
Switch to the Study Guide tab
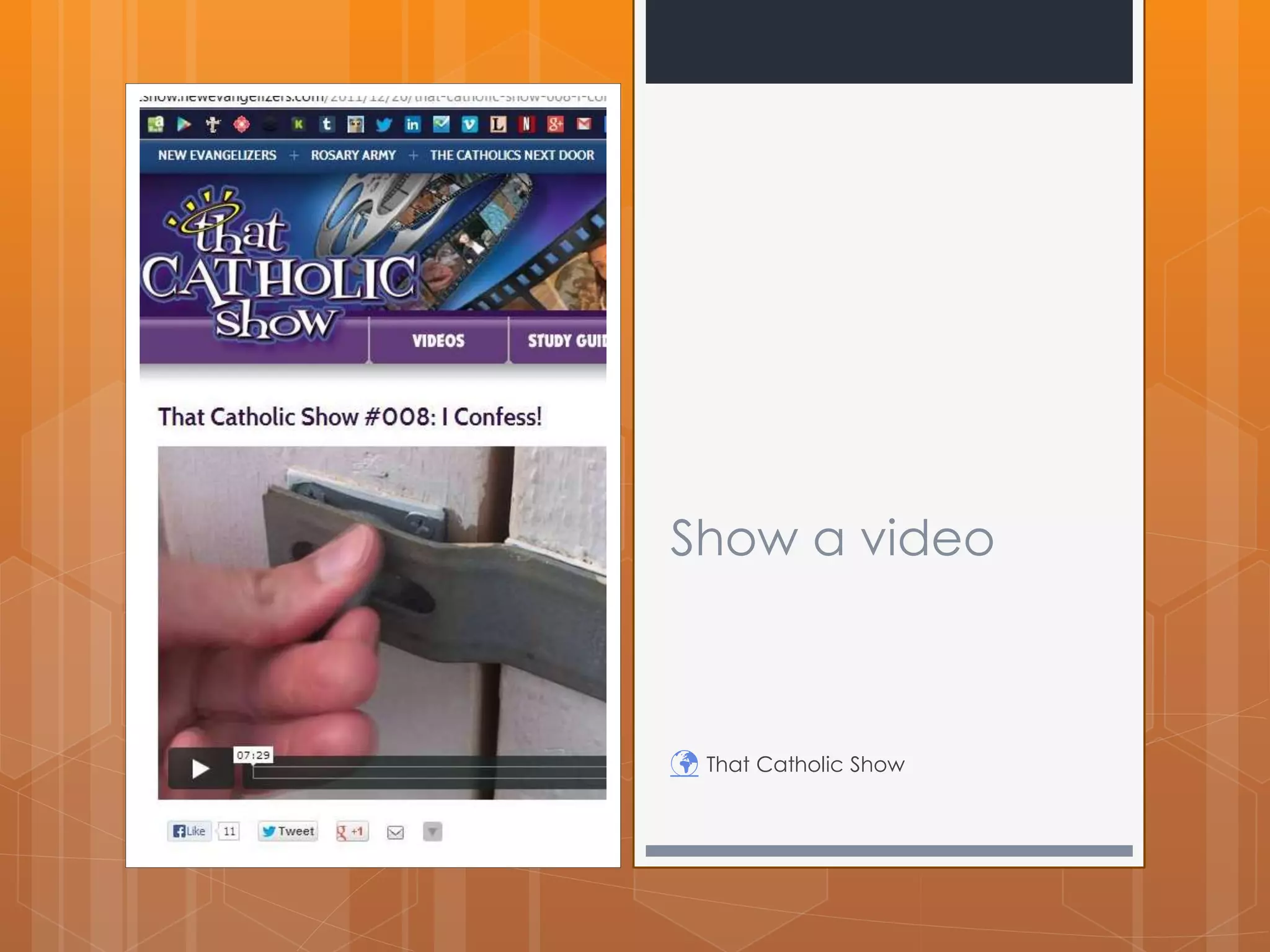[558, 340]
